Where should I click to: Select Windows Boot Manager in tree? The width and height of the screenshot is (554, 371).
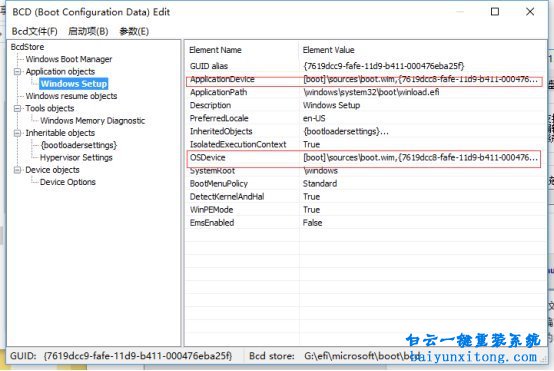pos(69,59)
